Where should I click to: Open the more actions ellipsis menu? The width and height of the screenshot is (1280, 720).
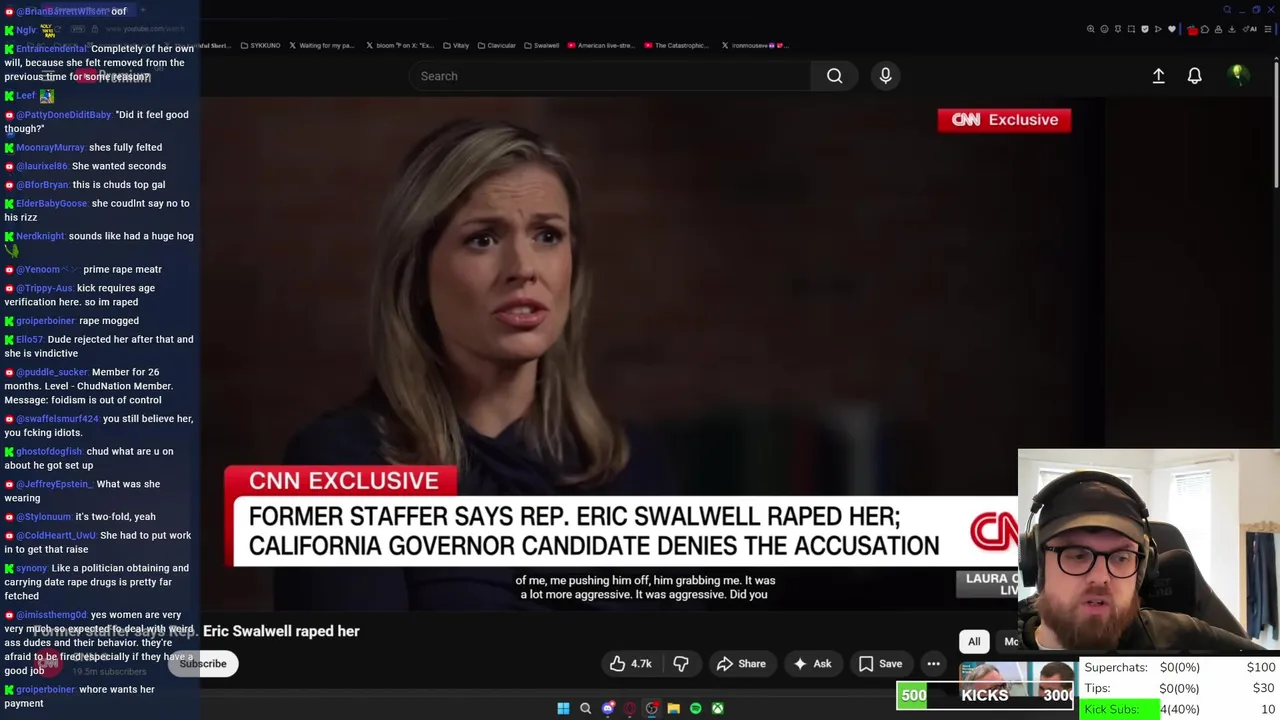point(933,663)
